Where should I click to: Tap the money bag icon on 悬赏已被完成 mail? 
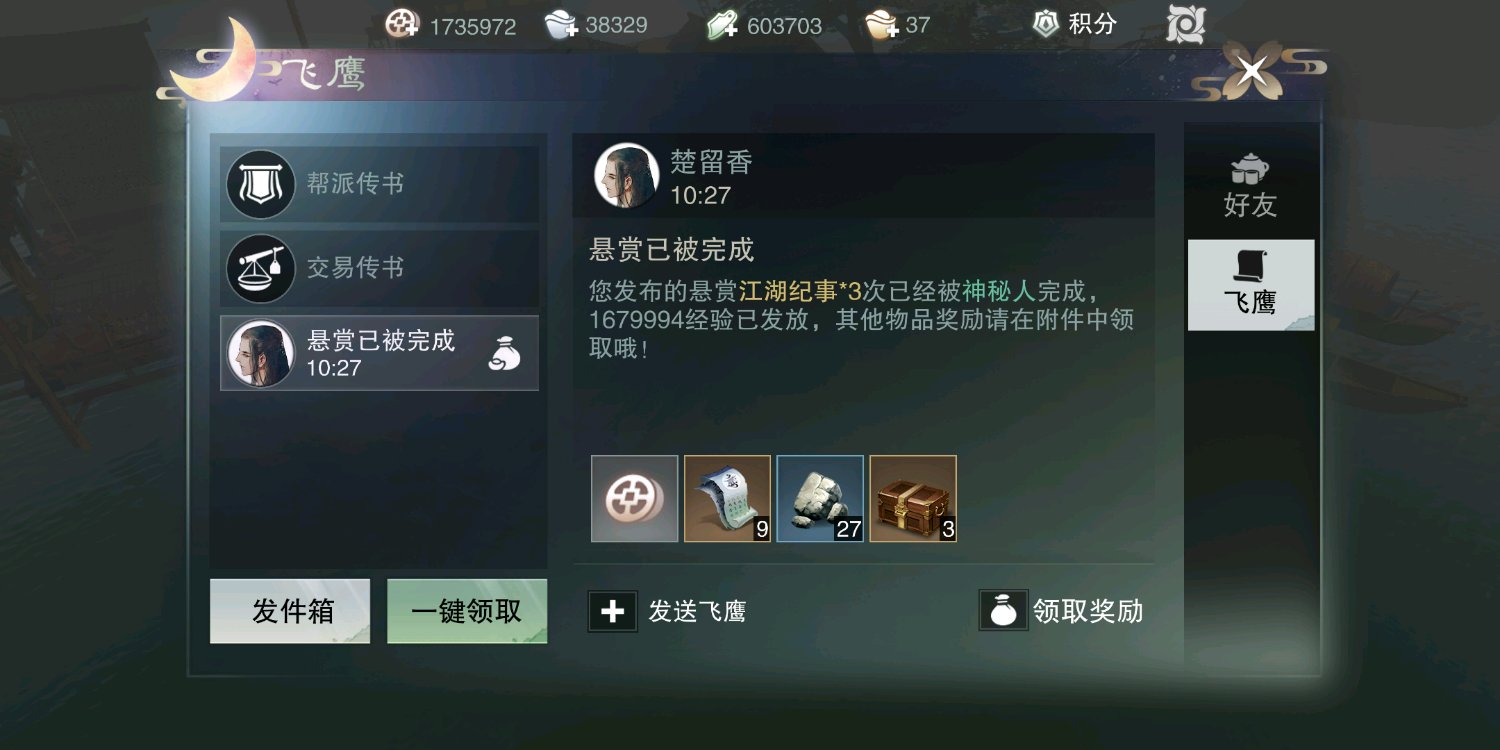(505, 353)
